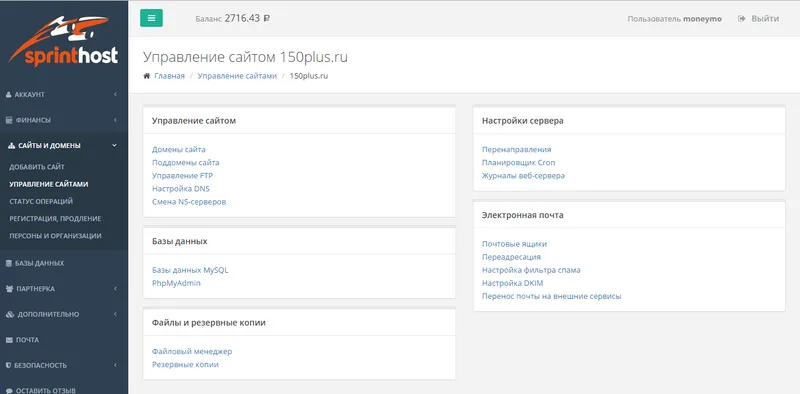Open Перенаправления link
This screenshot has width=800, height=394.
tap(516, 150)
